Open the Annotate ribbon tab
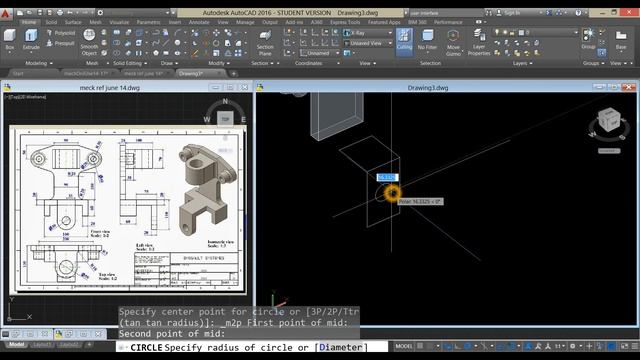640x360 pixels. pos(199,22)
